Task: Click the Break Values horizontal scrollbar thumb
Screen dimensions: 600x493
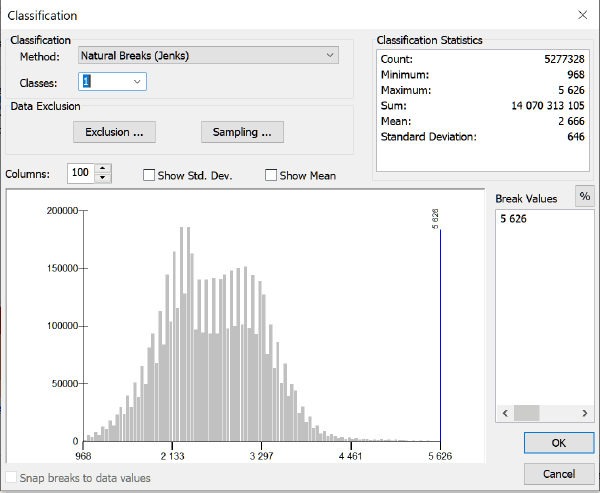Action: tap(527, 412)
